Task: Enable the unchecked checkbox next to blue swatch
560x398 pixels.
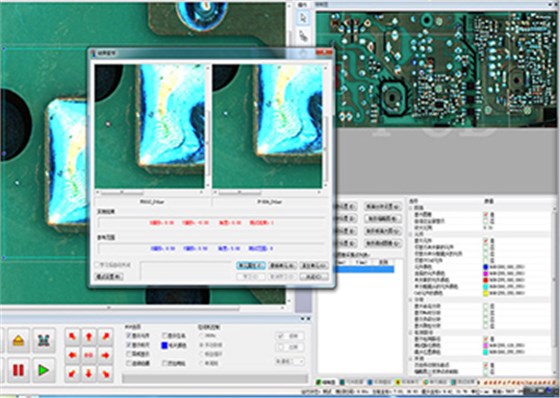Action: point(165,335)
